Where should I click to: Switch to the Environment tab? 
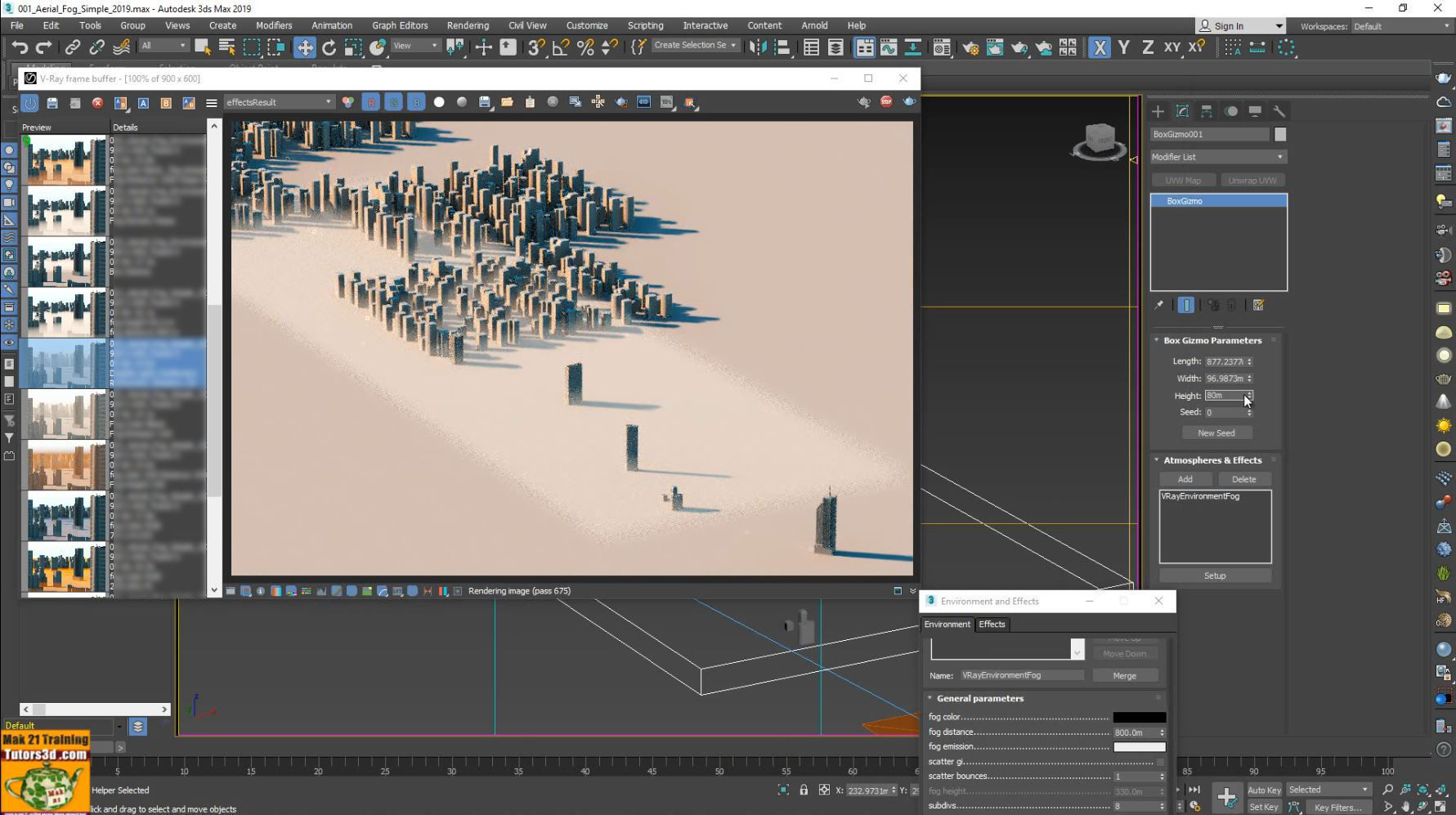[947, 625]
